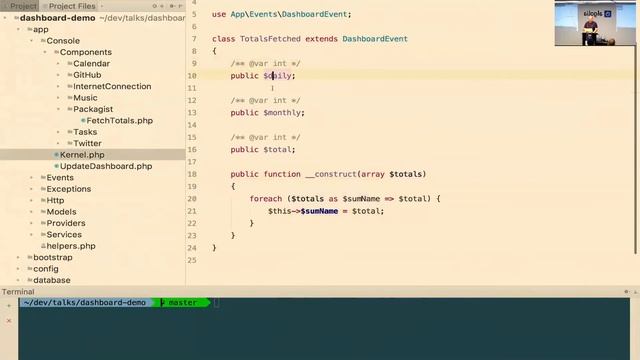Screen dimensions: 640x360
Task: Select helpers.php in the project tree
Action: point(71,246)
